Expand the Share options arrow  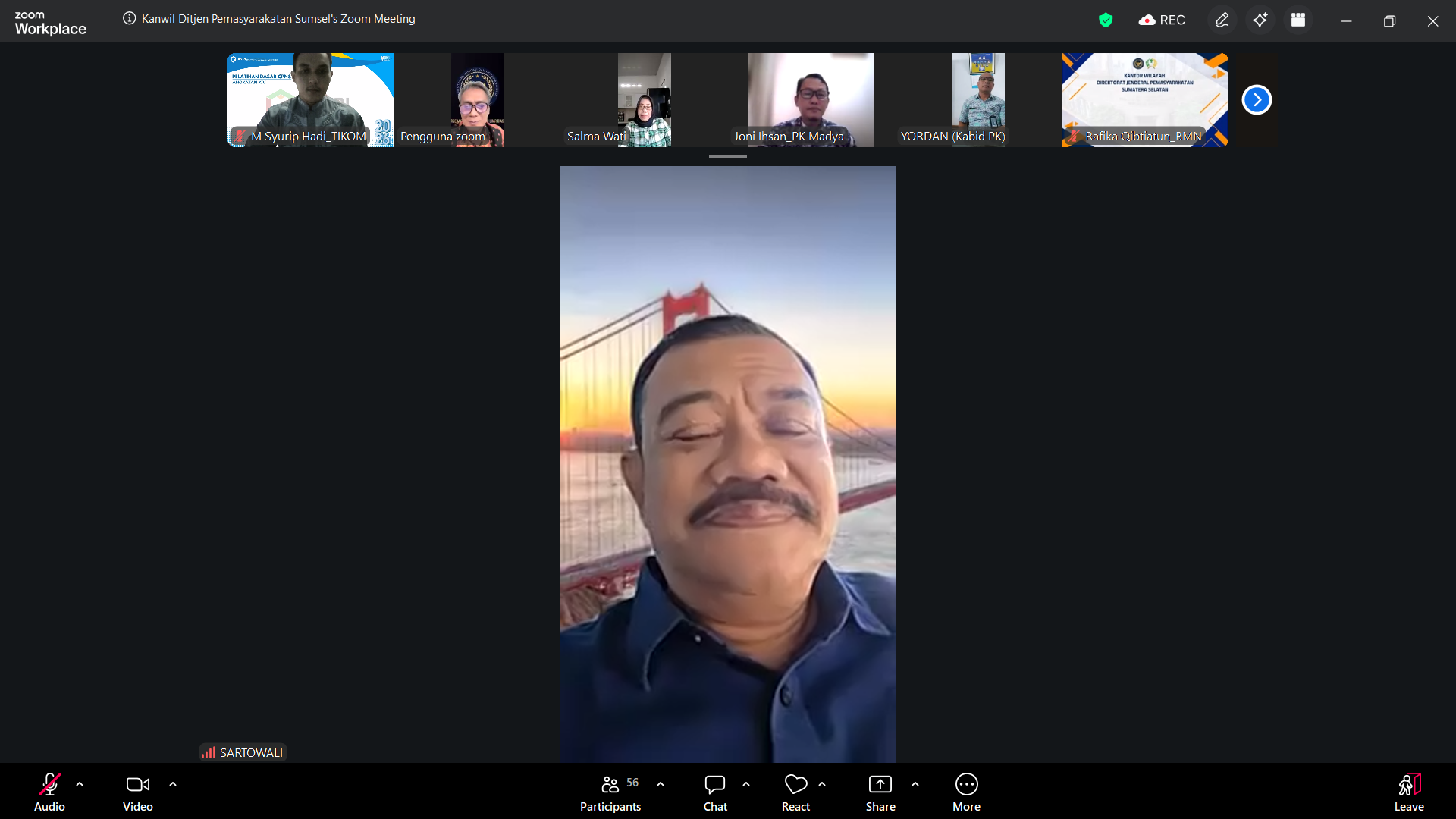[x=915, y=784]
